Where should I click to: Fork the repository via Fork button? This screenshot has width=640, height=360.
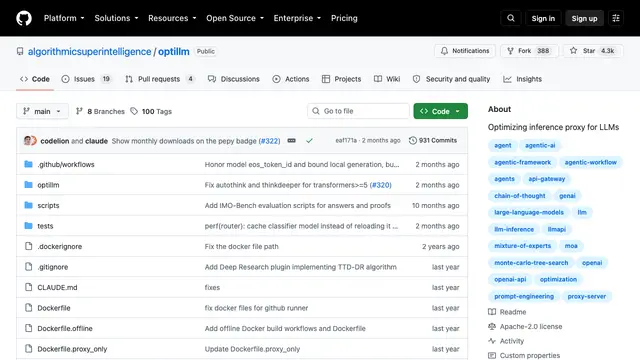[x=529, y=51]
